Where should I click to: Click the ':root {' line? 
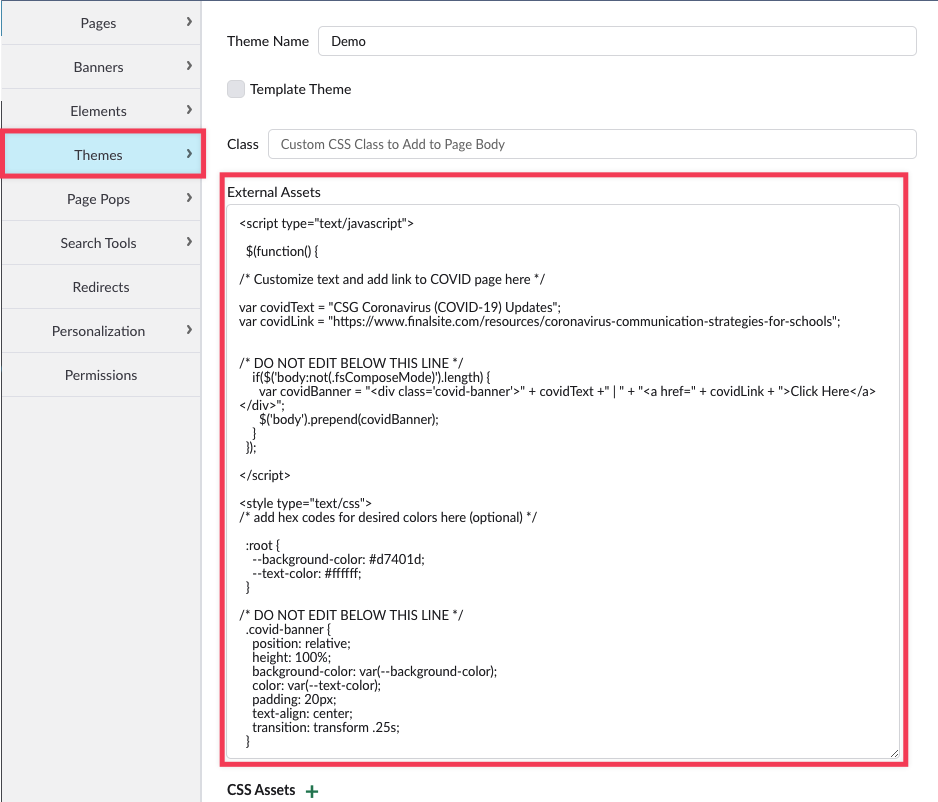[262, 545]
